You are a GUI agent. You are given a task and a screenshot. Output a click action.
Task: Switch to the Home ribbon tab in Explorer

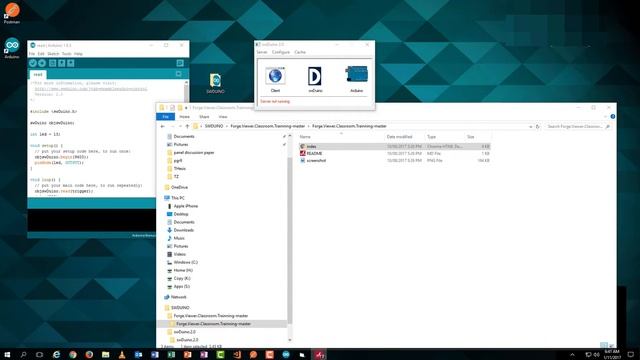pos(184,117)
